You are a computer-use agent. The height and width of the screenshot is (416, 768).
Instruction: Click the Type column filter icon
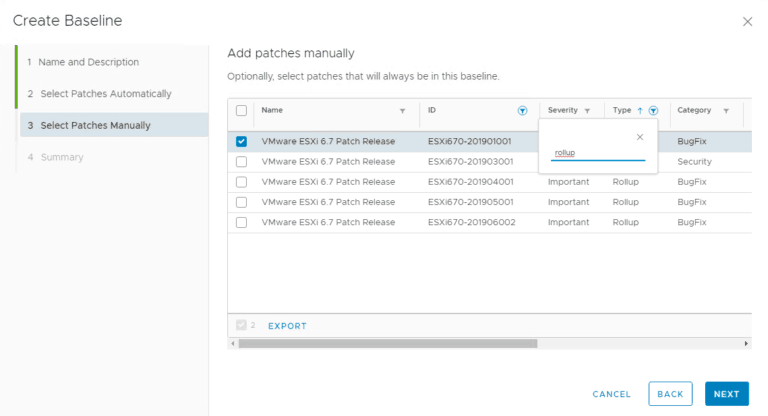click(653, 111)
